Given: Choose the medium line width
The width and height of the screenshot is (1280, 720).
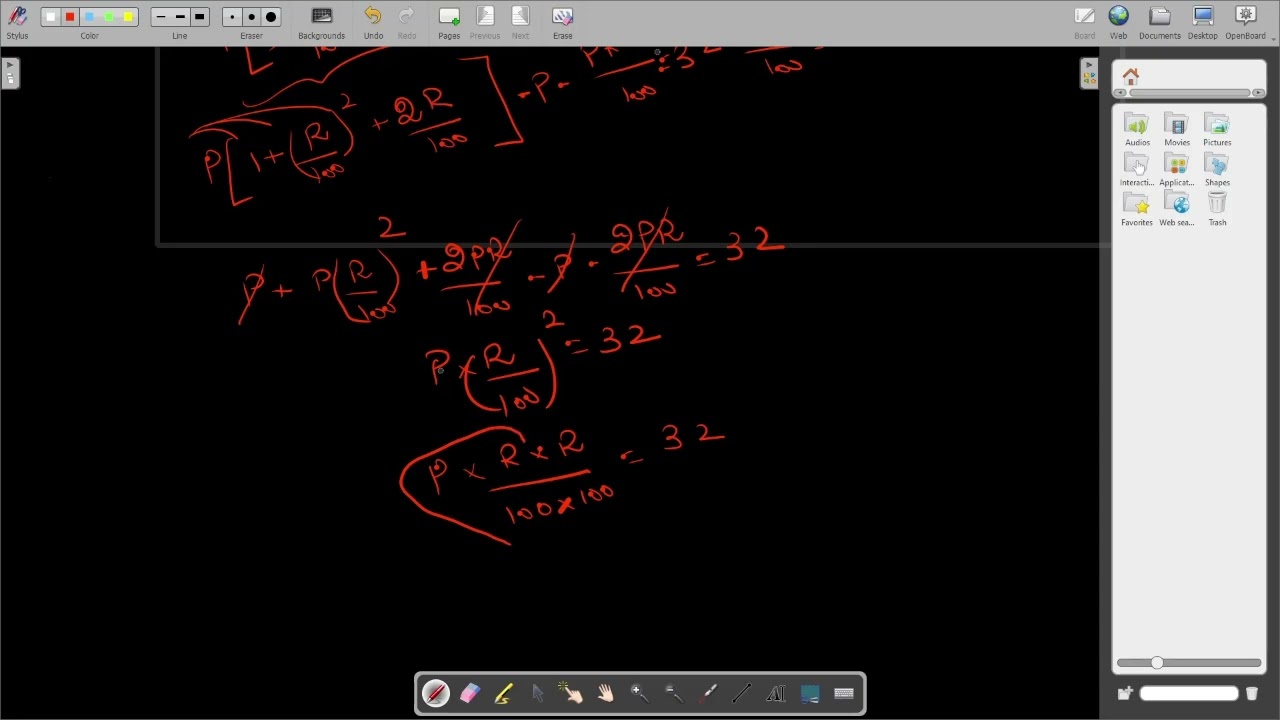Looking at the screenshot, I should [180, 17].
